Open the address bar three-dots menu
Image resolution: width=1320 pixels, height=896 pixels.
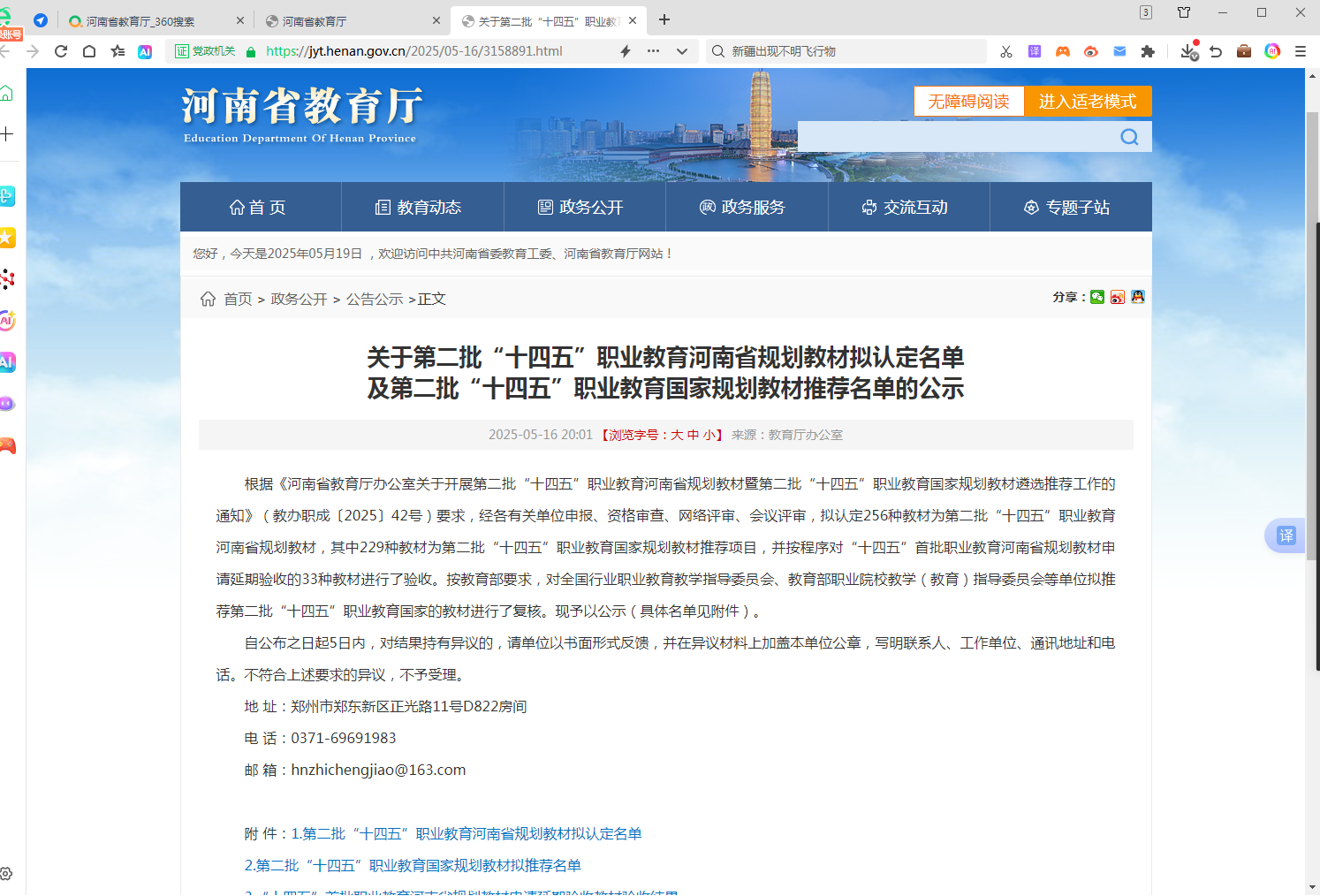(x=654, y=51)
